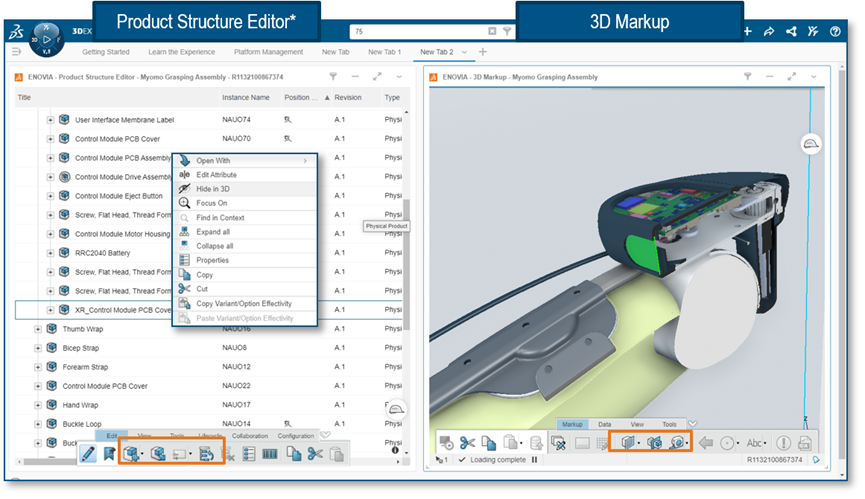Select Copy Variant/Option Effectivity menu entry
The image size is (865, 499).
pos(245,303)
